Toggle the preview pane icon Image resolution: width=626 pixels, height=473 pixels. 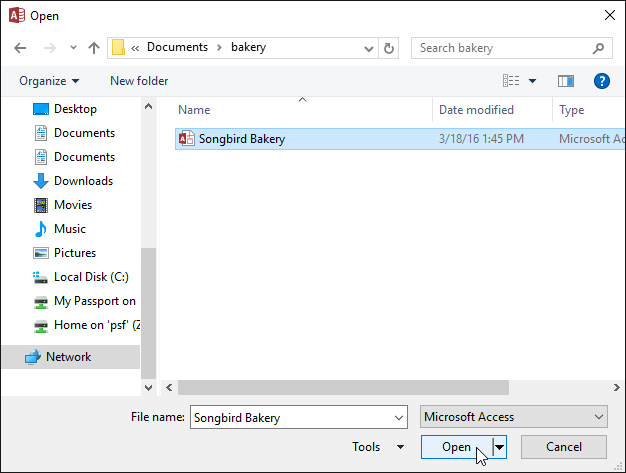point(566,81)
